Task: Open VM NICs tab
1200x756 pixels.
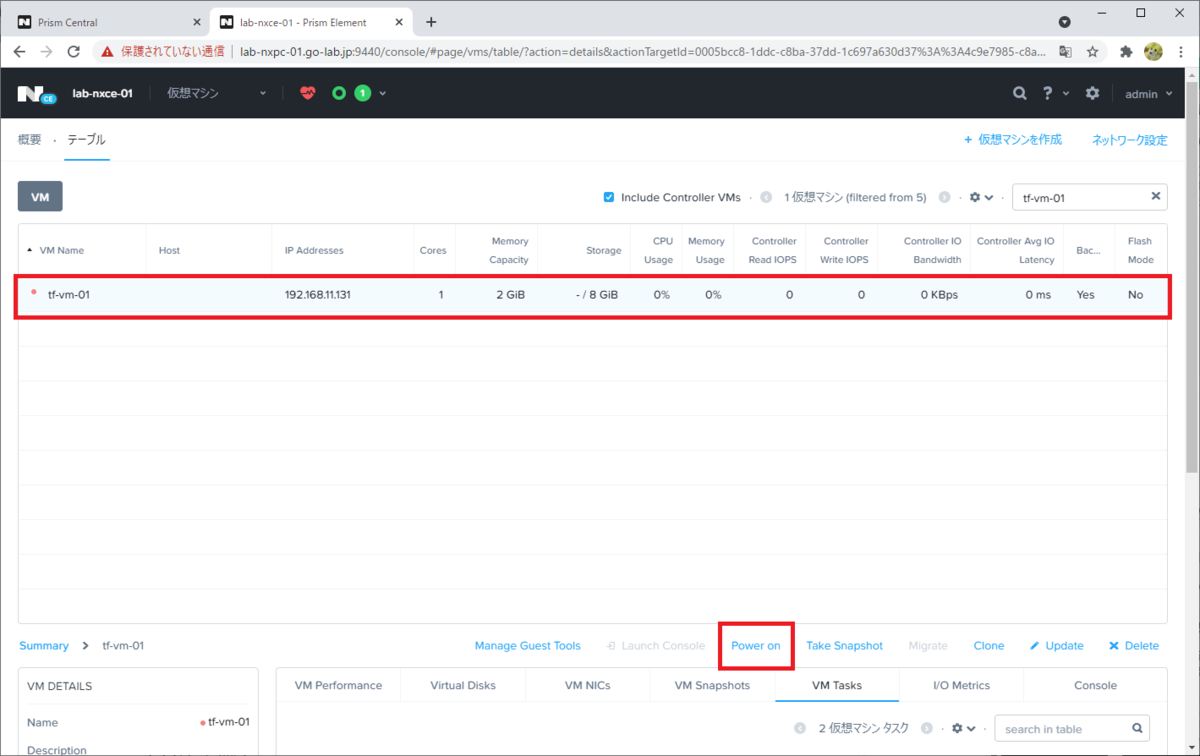Action: point(587,686)
